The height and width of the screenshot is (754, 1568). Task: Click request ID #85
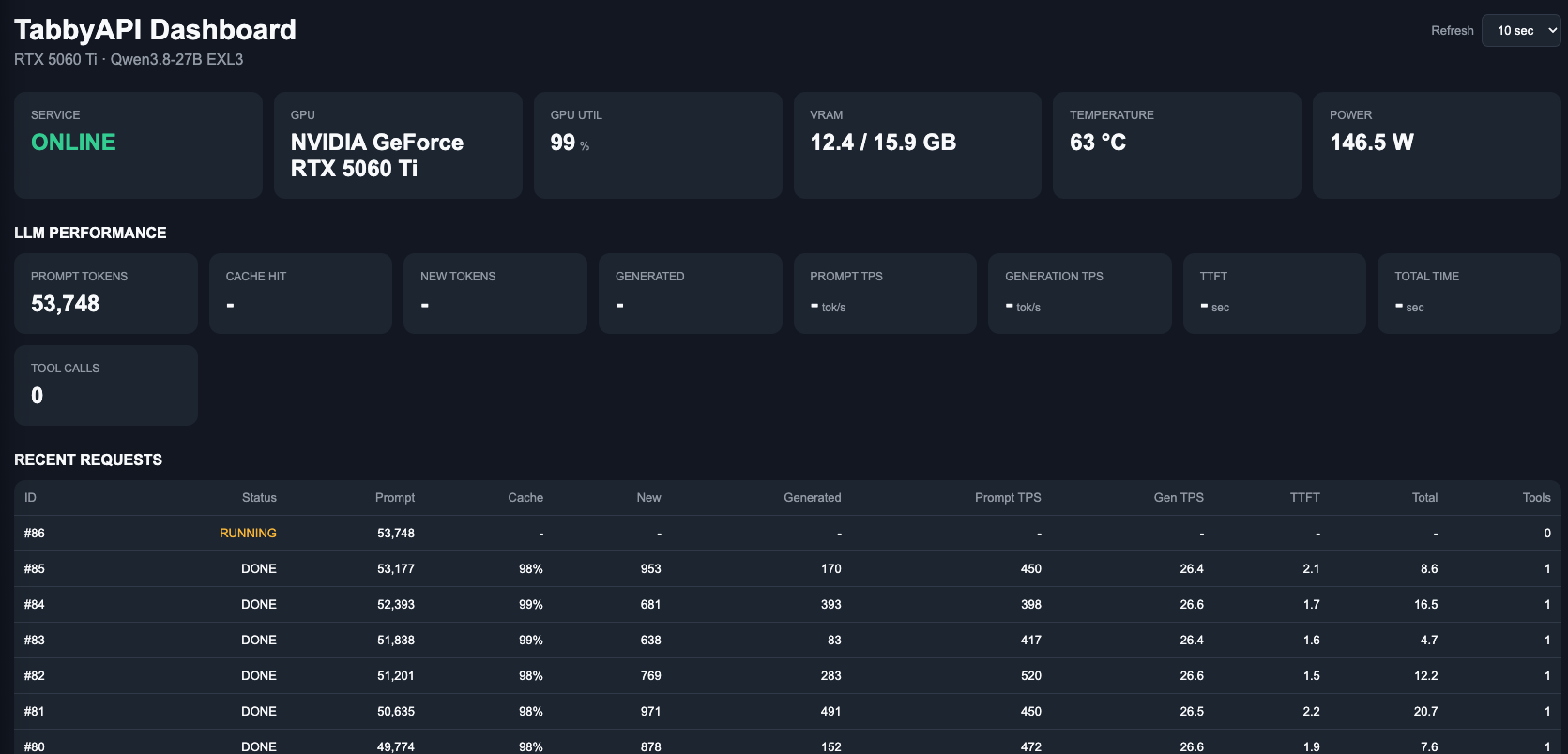tap(35, 569)
